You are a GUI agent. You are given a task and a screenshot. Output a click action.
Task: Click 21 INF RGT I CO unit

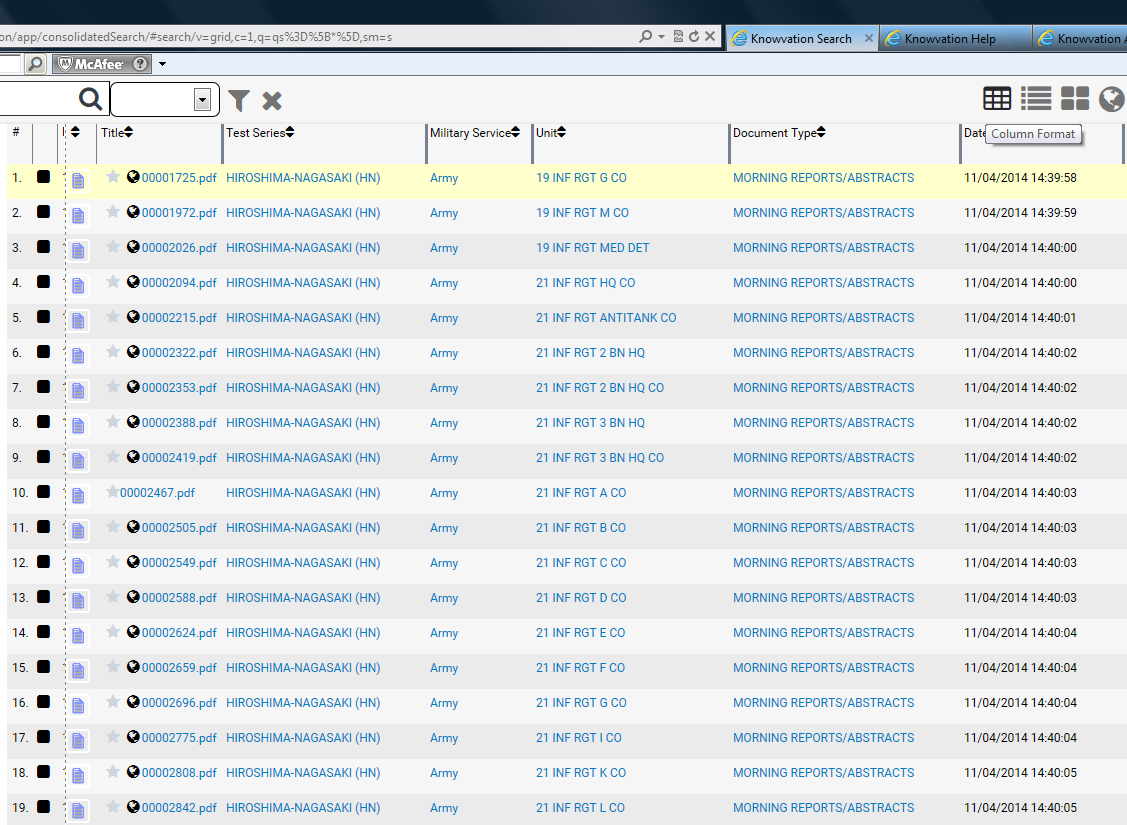tap(579, 737)
